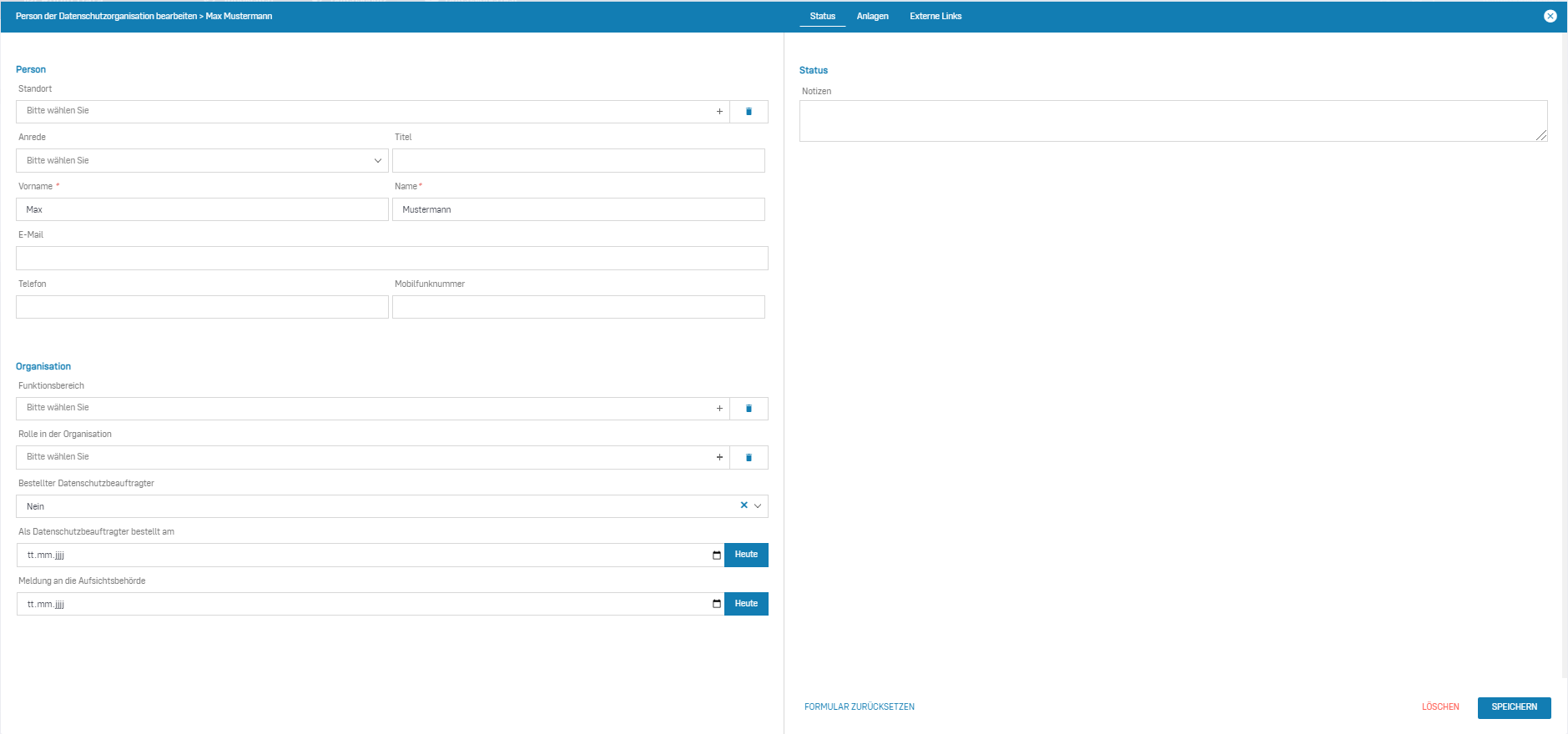This screenshot has height=734, width=1568.
Task: Open calendar picker for Datenschutzbeauftragter bestellt am
Action: [x=716, y=556]
